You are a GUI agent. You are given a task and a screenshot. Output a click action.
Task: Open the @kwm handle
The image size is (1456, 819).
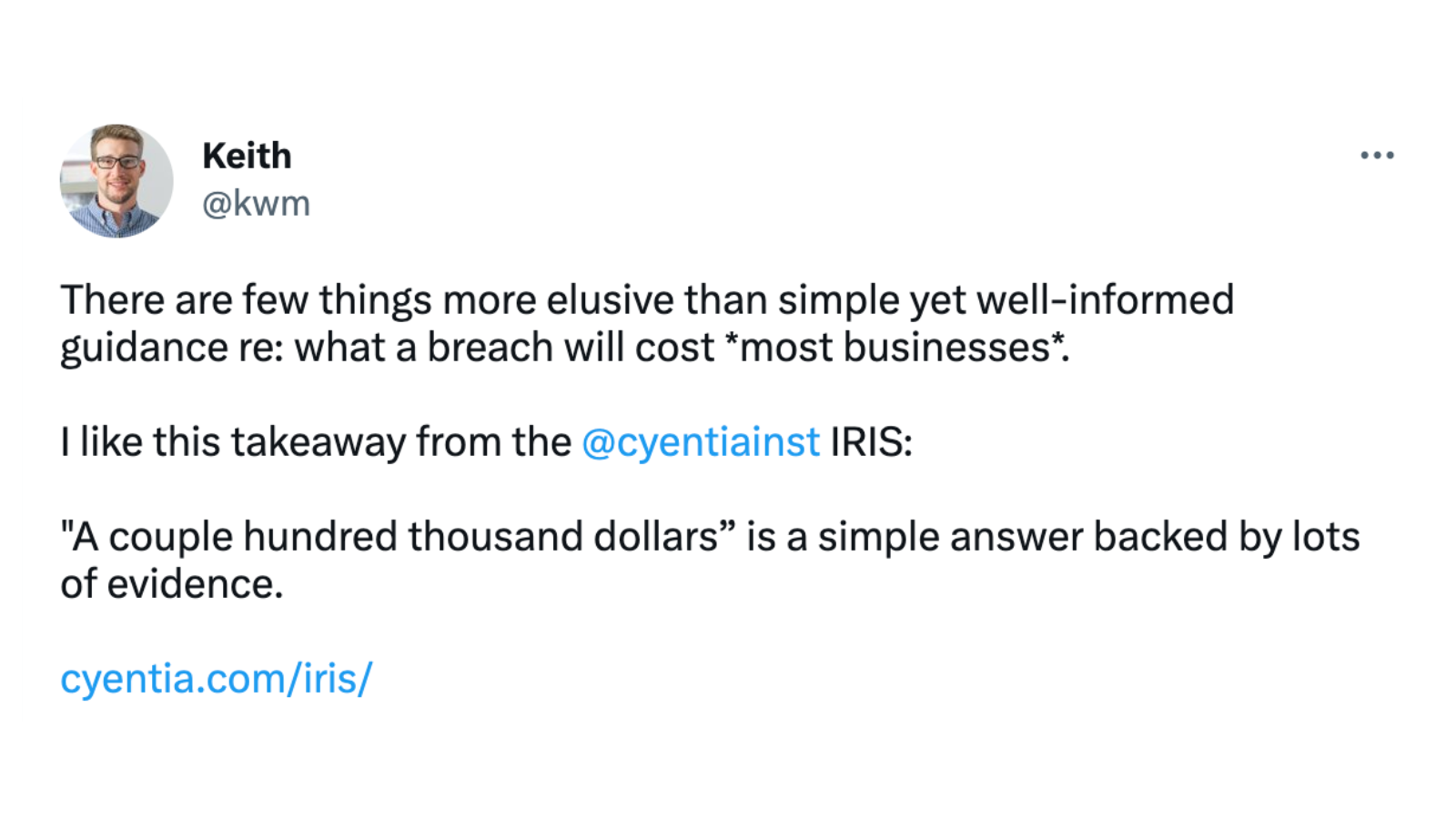point(256,204)
